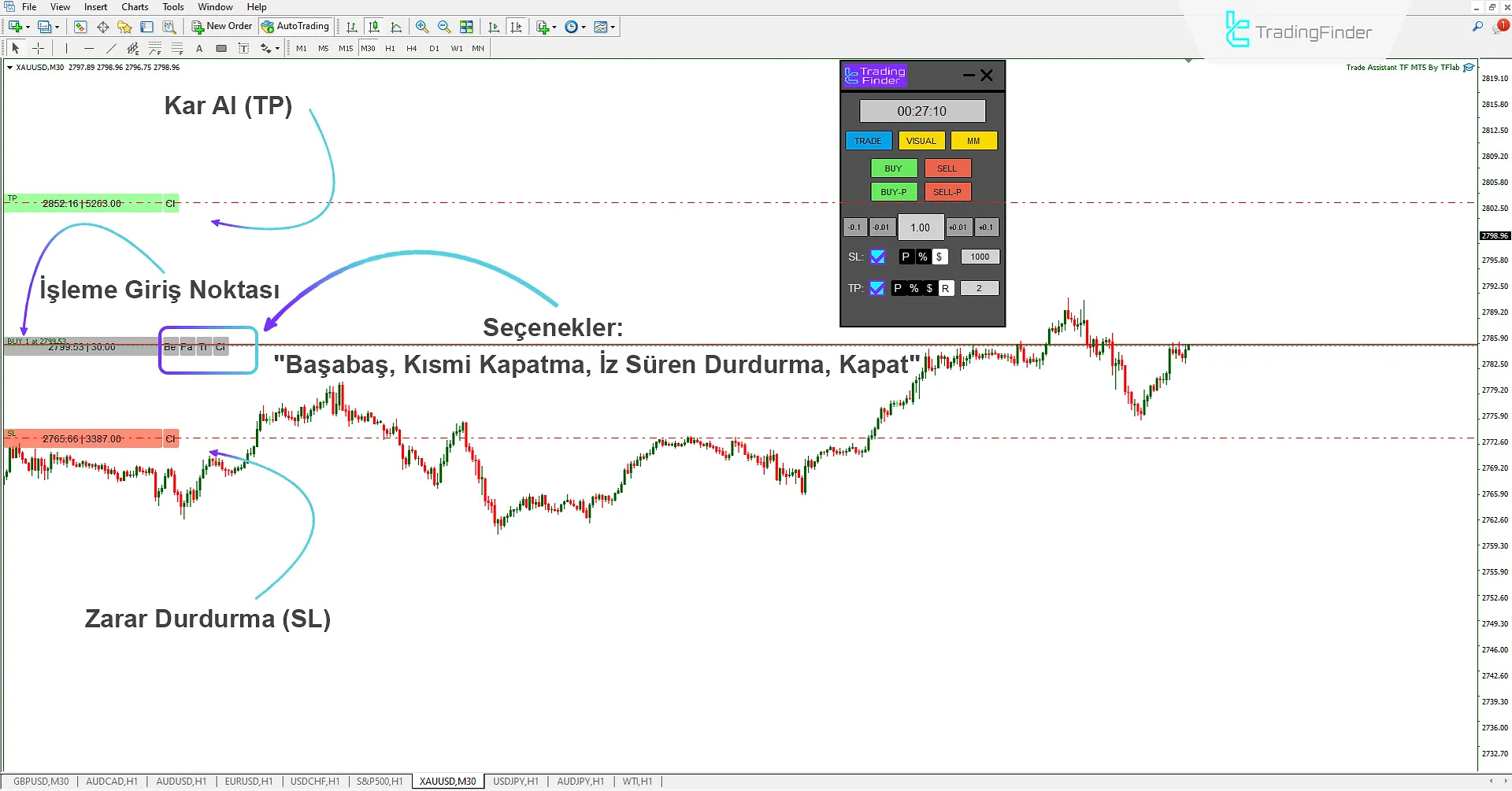Click the SELL-P button
The image size is (1512, 791).
click(x=947, y=191)
